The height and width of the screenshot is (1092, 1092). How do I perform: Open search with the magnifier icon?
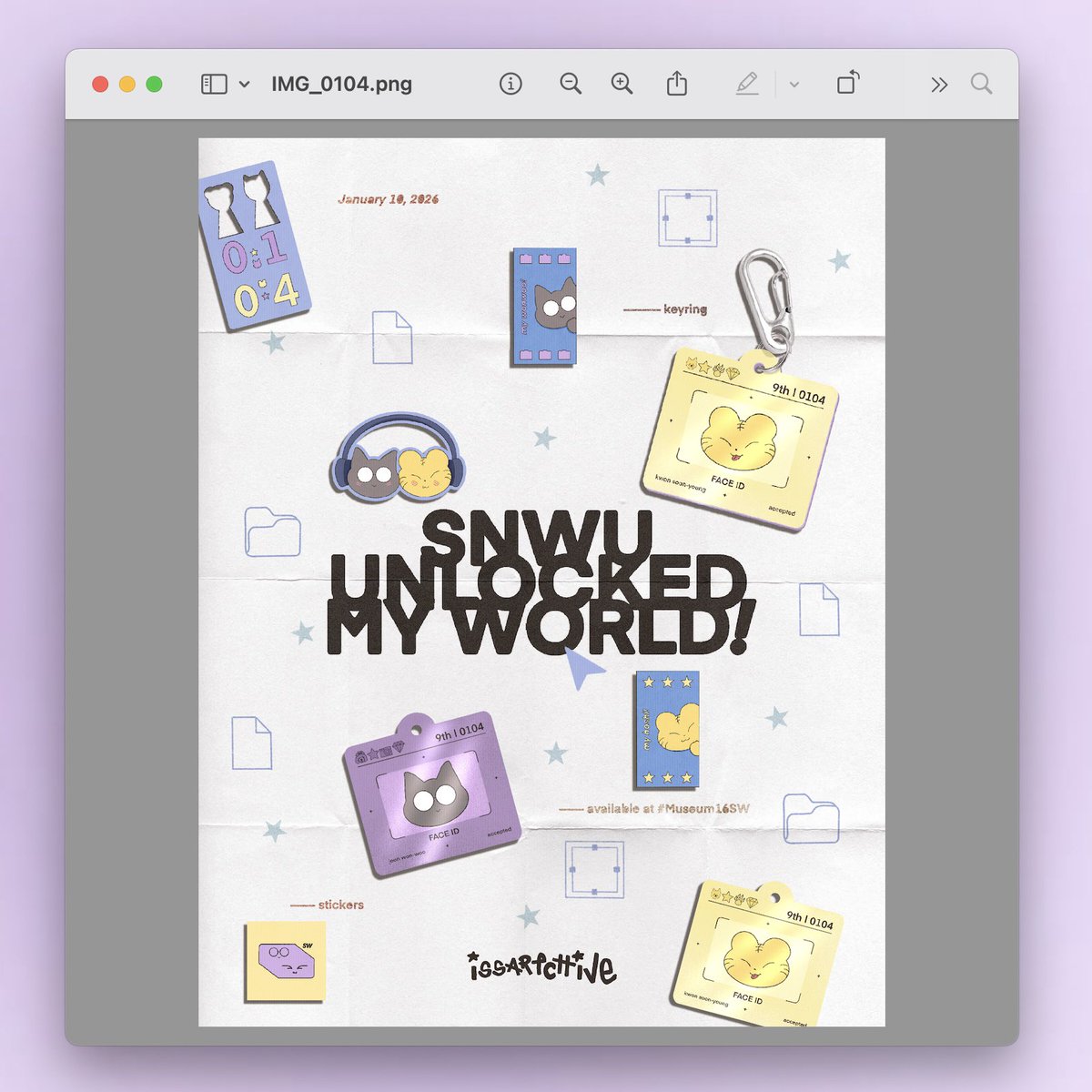point(981,85)
